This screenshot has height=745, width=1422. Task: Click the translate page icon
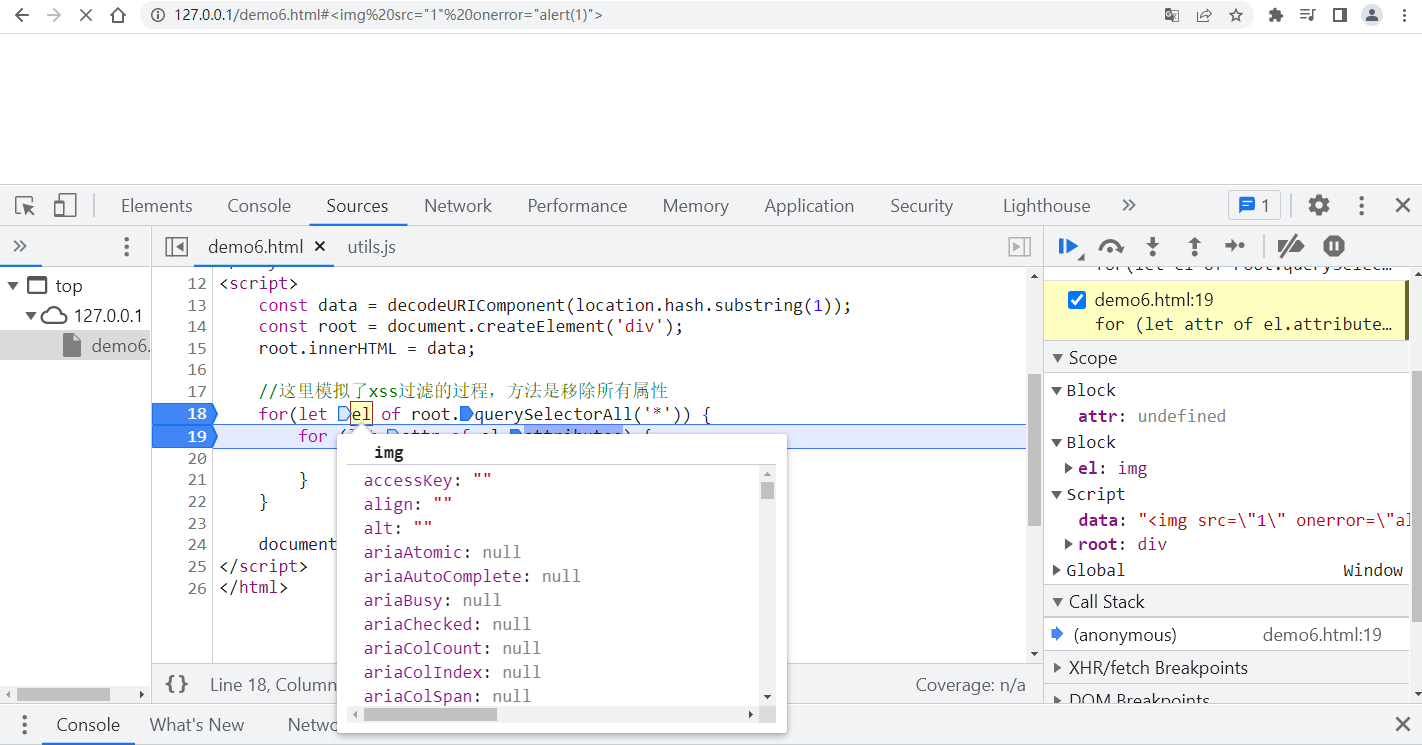[x=1172, y=16]
